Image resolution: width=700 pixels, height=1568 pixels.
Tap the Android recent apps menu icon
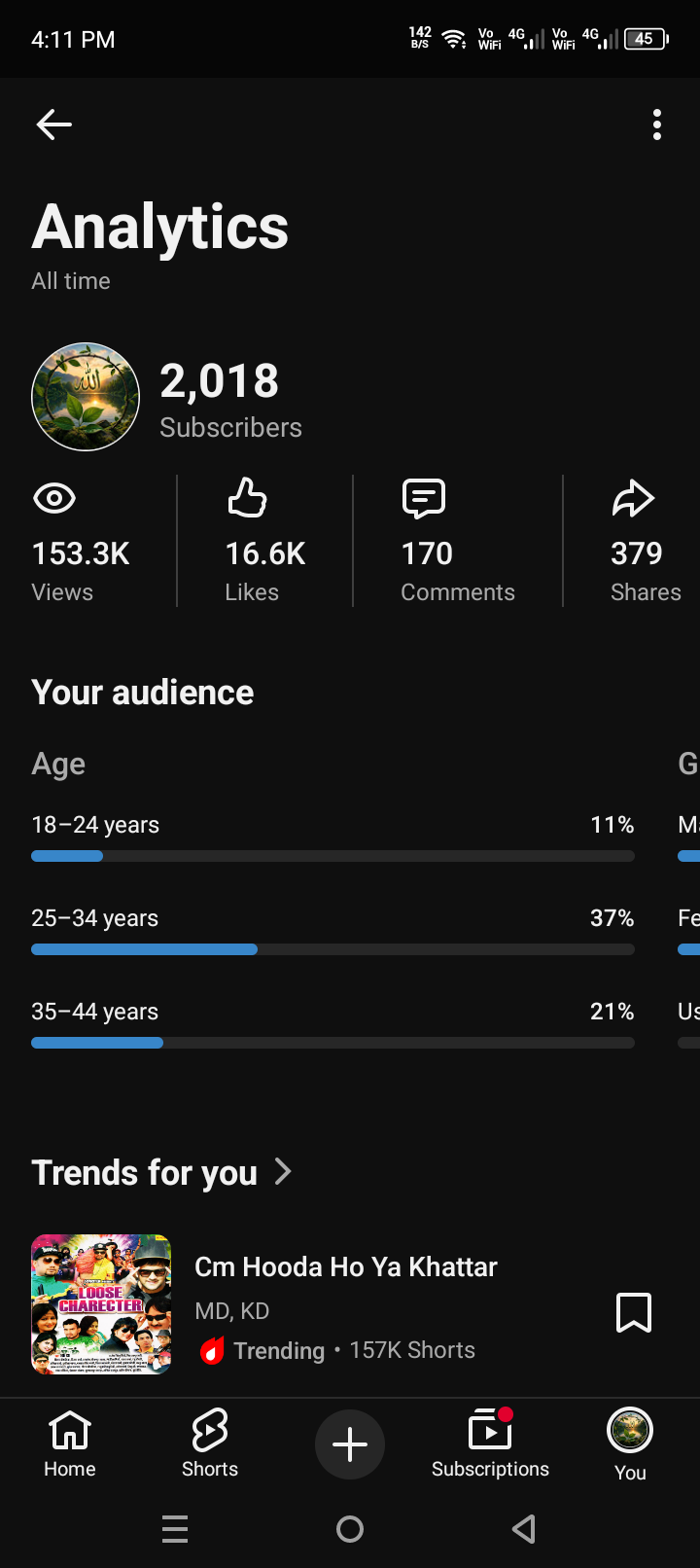tap(175, 1529)
